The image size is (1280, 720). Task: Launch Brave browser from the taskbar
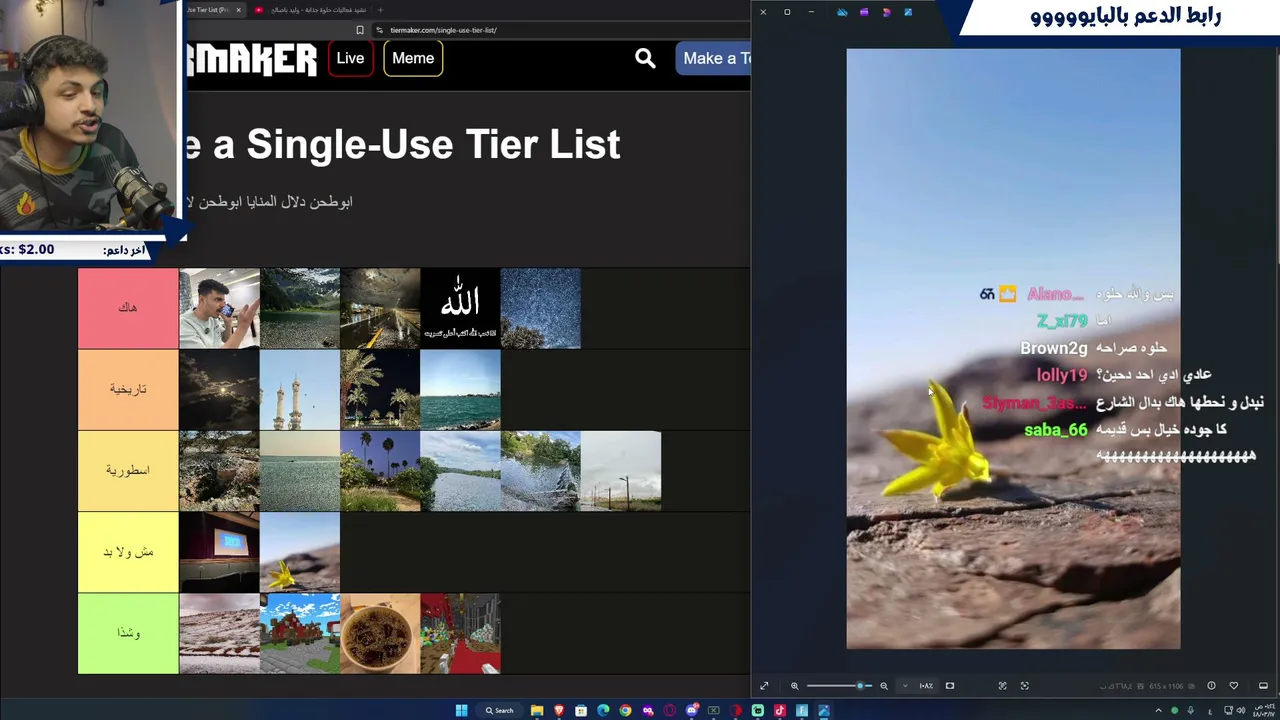(559, 711)
